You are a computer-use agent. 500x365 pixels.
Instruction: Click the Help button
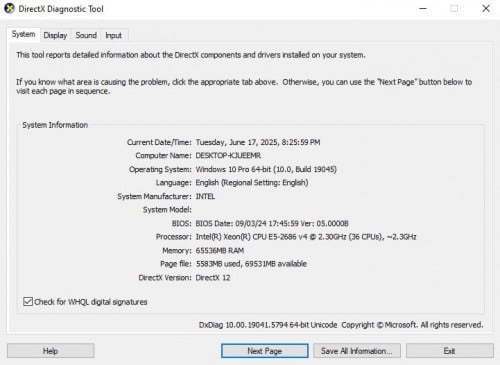[x=51, y=351]
